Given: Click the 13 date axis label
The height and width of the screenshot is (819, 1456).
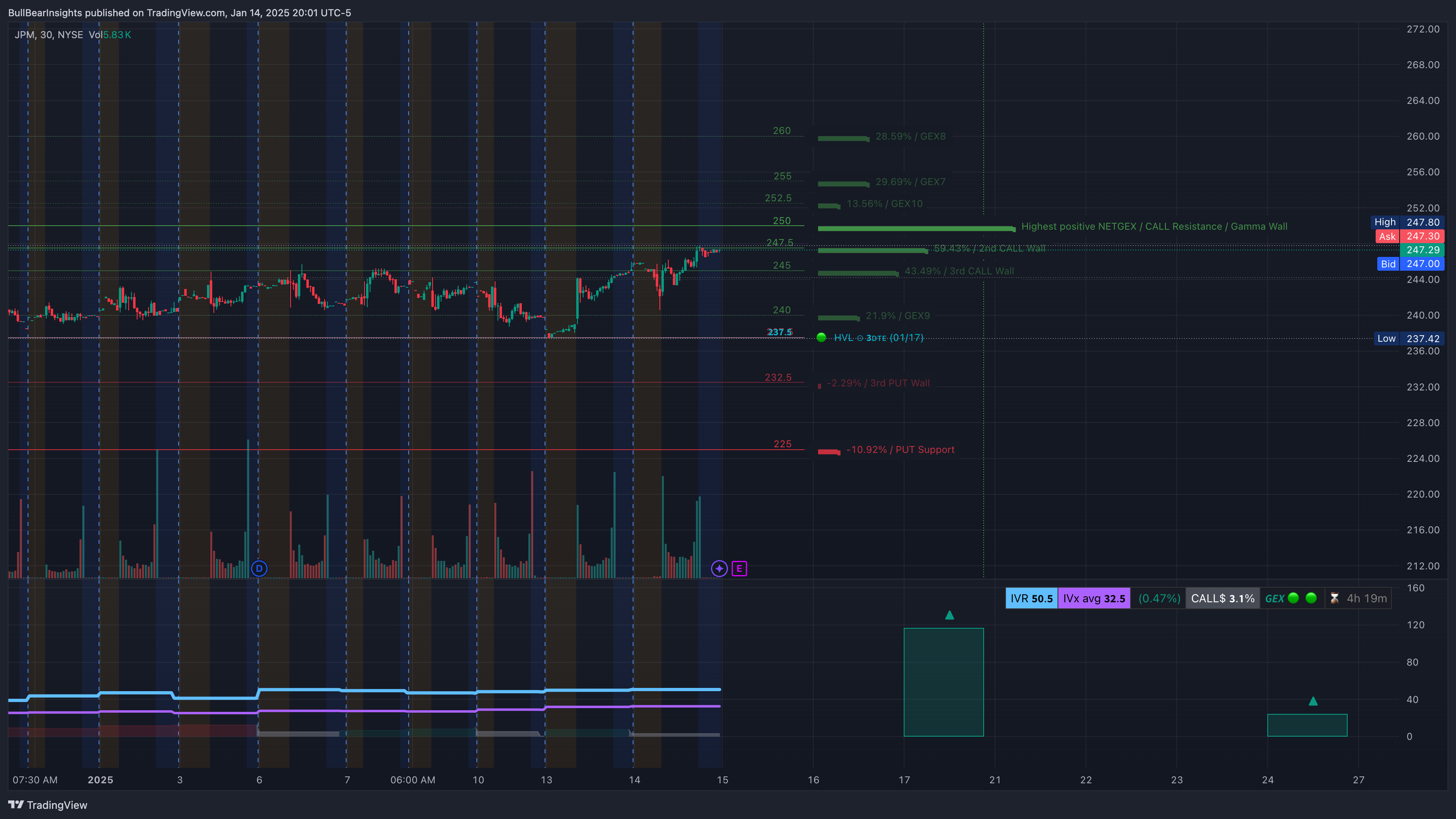Looking at the screenshot, I should click(546, 780).
